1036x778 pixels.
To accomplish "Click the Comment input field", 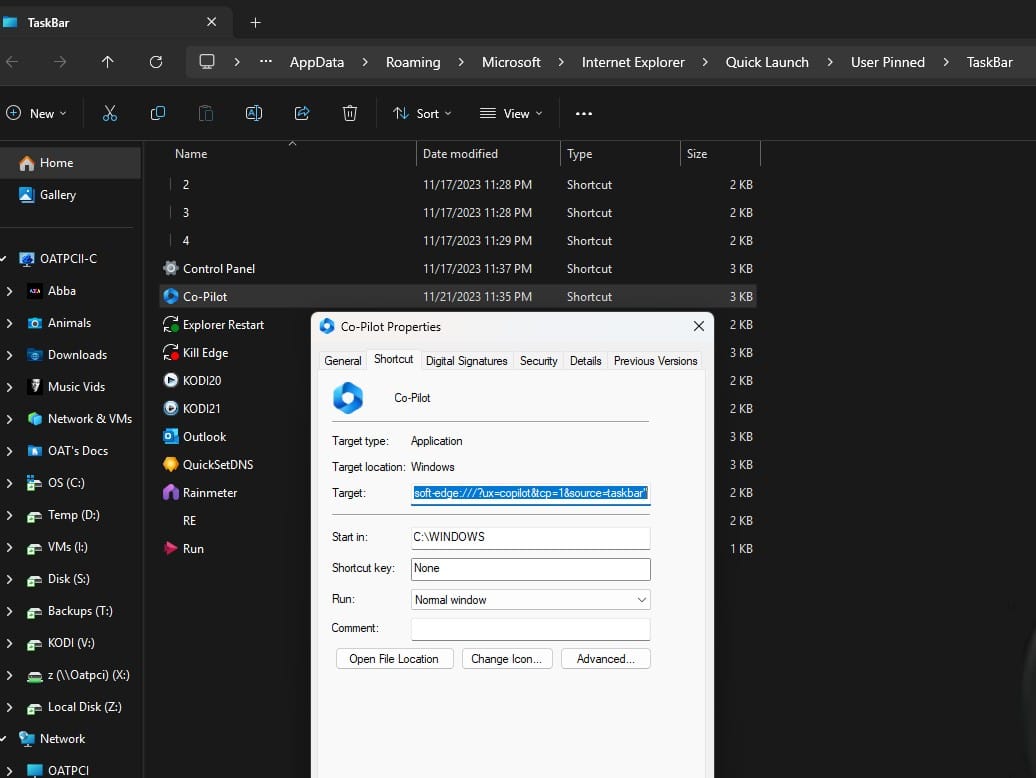I will point(531,629).
